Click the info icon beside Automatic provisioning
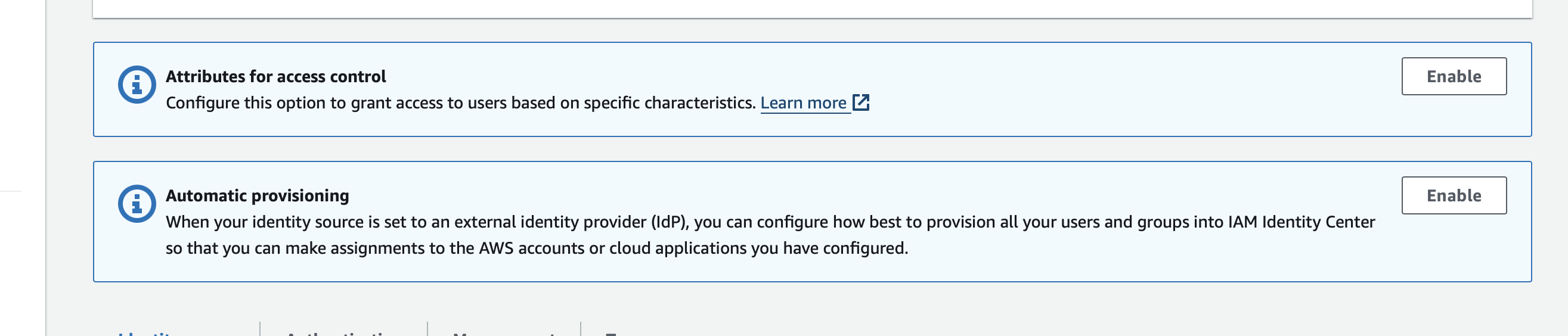Viewport: 1568px width, 336px height. click(137, 204)
